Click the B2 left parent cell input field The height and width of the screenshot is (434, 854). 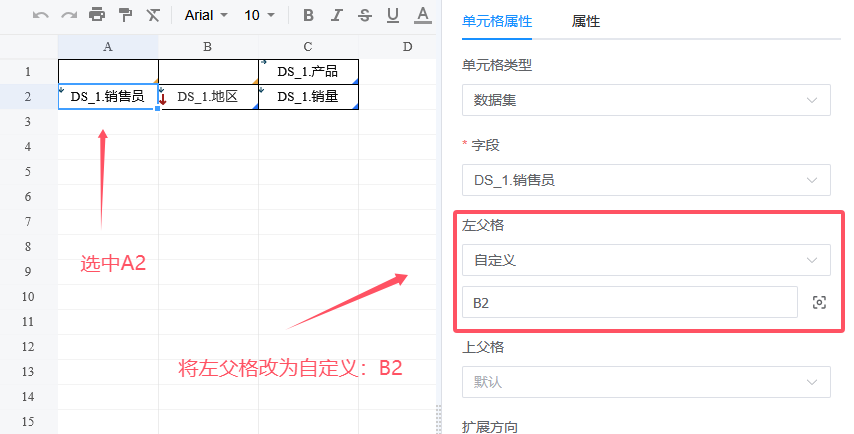click(x=629, y=302)
